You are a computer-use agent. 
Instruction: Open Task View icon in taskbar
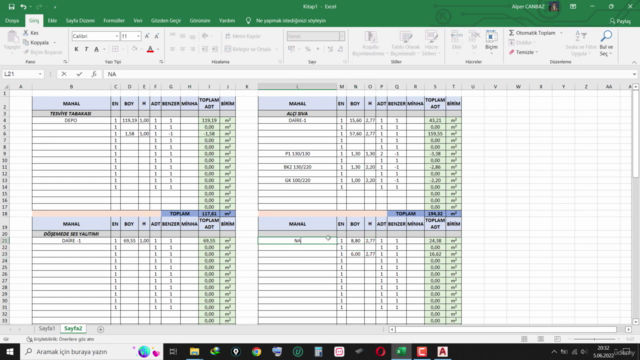(173, 351)
